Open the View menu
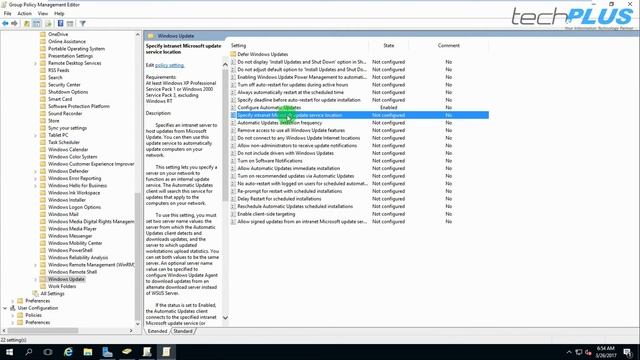The height and width of the screenshot is (360, 640). point(42,13)
